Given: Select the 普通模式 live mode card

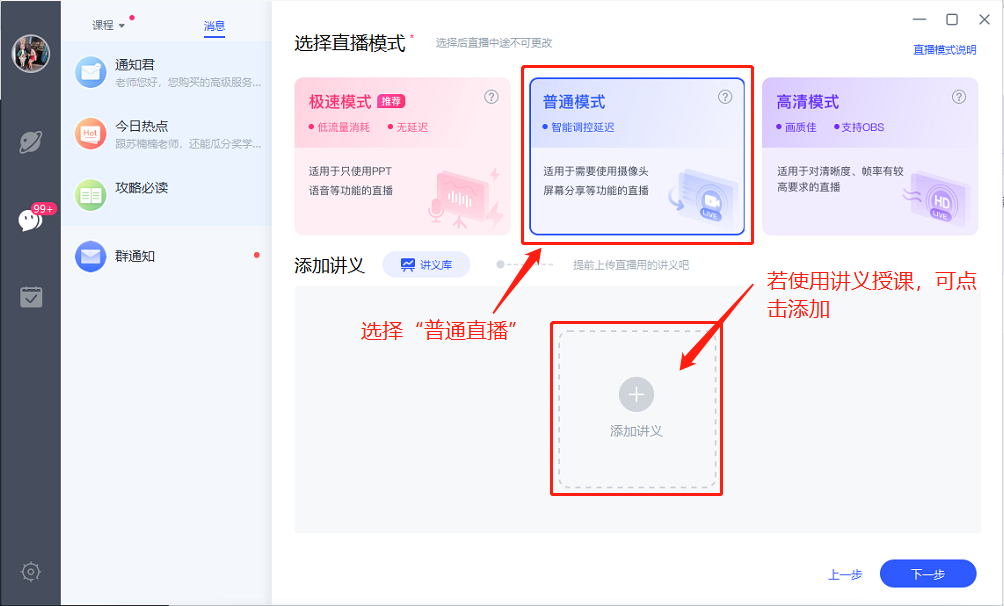Looking at the screenshot, I should (636, 156).
